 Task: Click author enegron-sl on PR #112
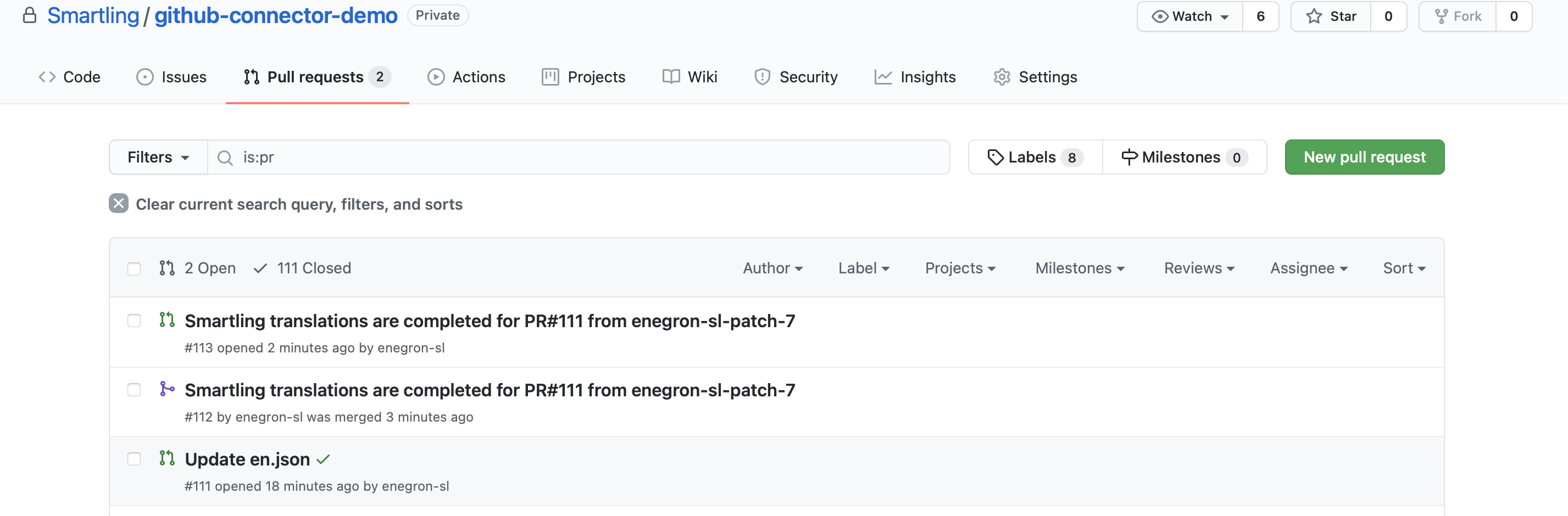coord(269,417)
